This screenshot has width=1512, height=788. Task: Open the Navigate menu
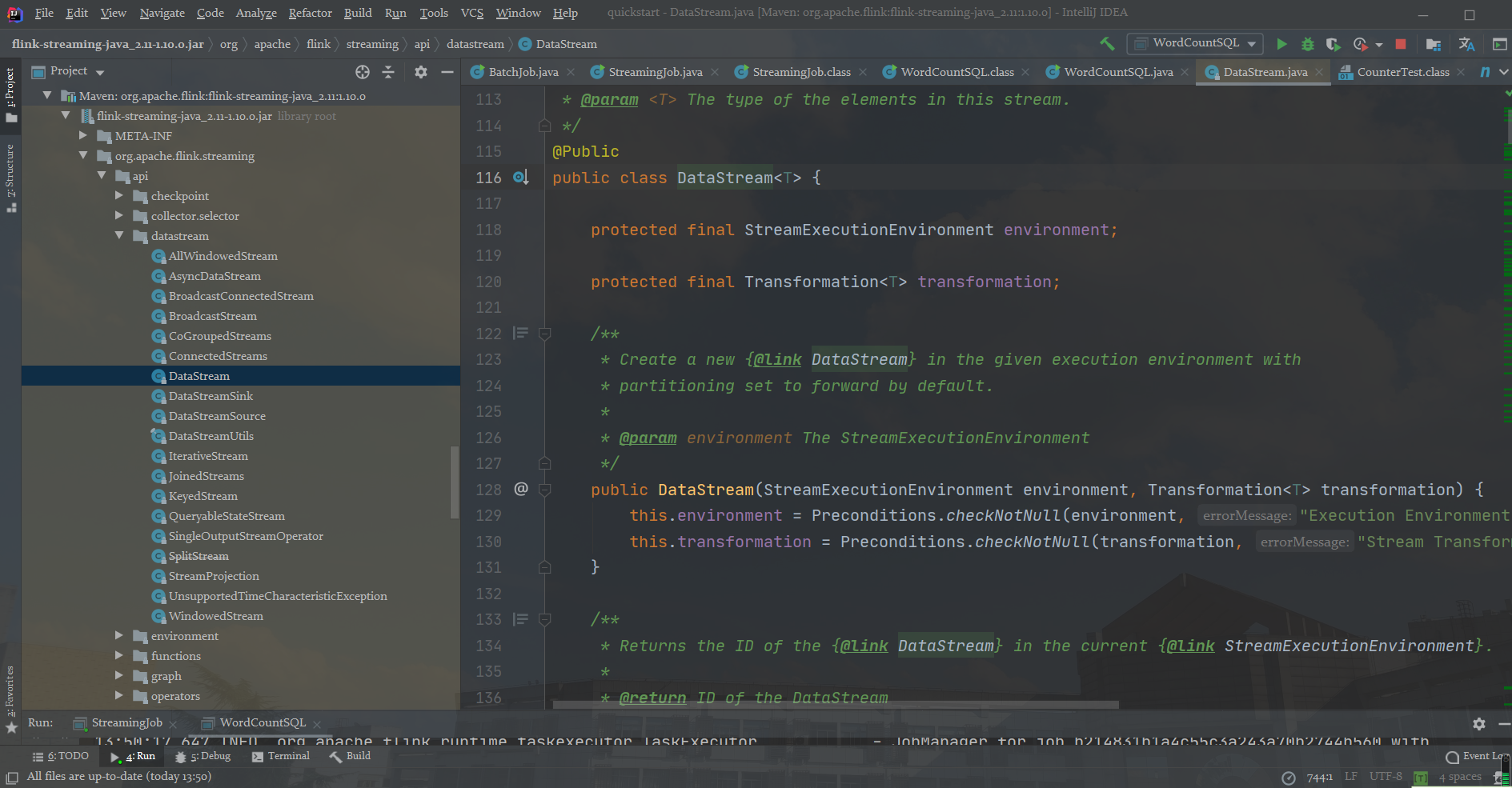click(x=162, y=13)
